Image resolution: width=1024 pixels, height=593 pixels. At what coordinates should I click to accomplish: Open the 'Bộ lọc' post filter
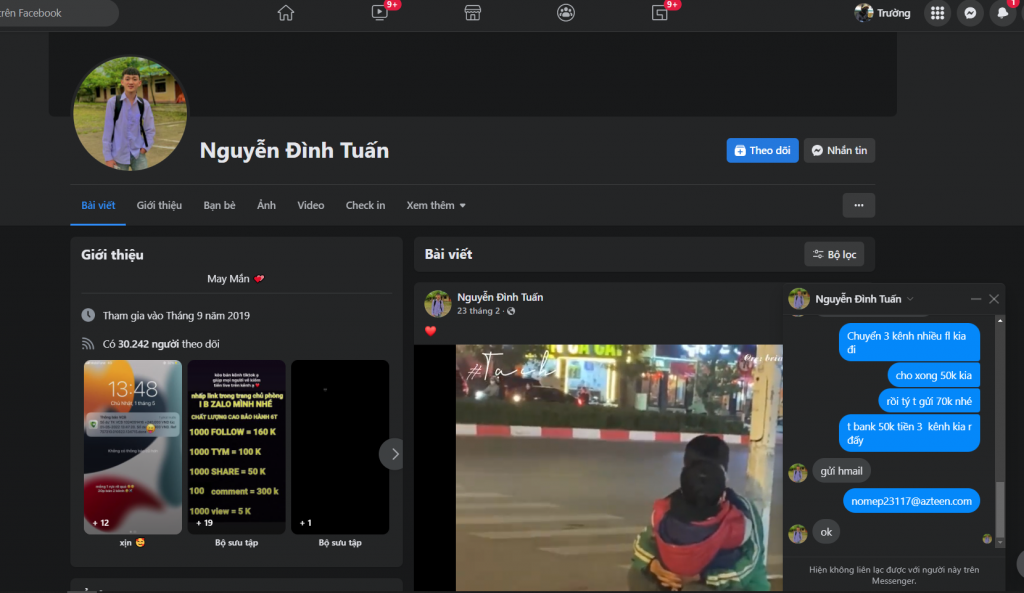[834, 254]
